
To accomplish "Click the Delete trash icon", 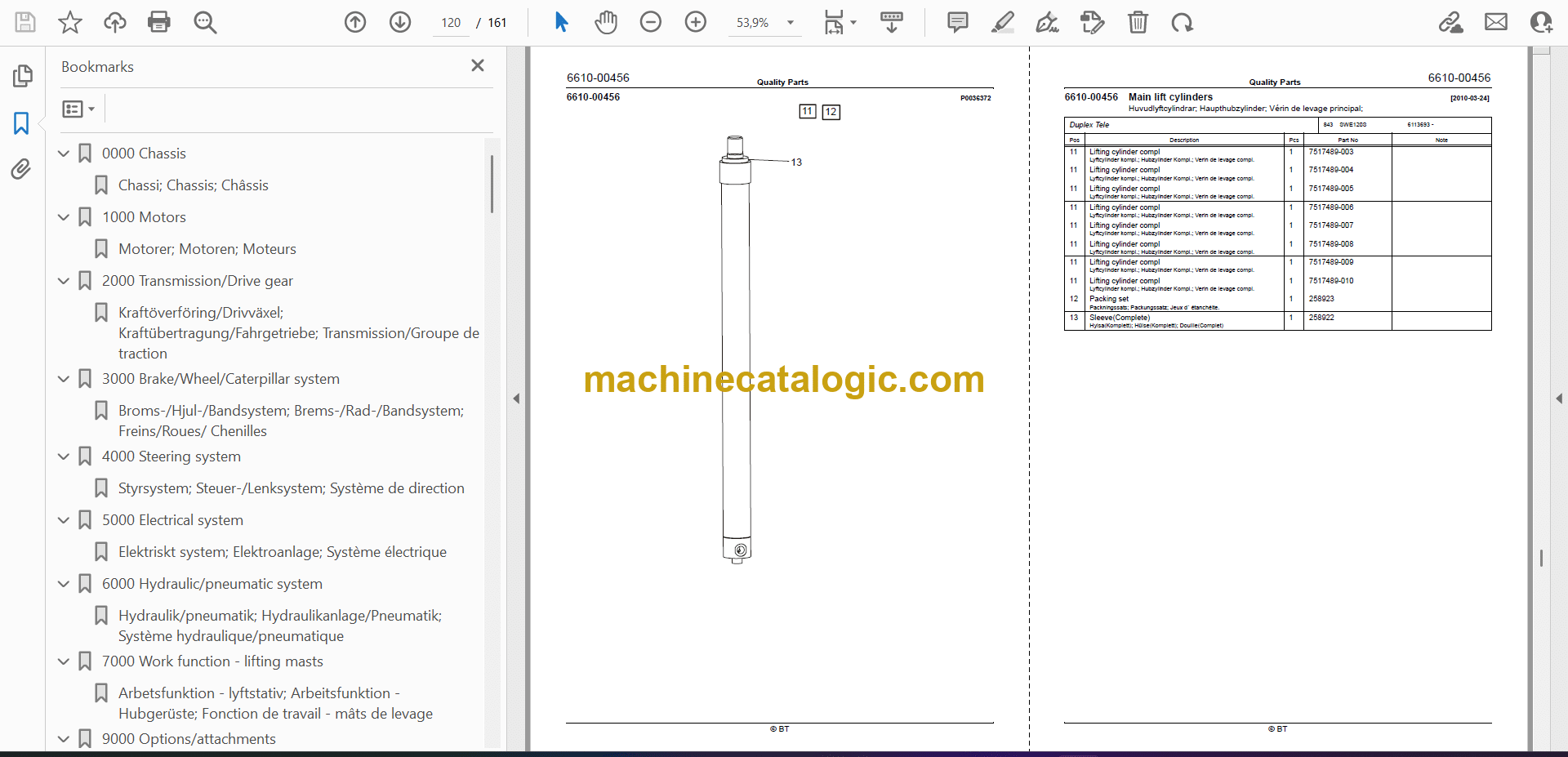I will tap(1137, 22).
